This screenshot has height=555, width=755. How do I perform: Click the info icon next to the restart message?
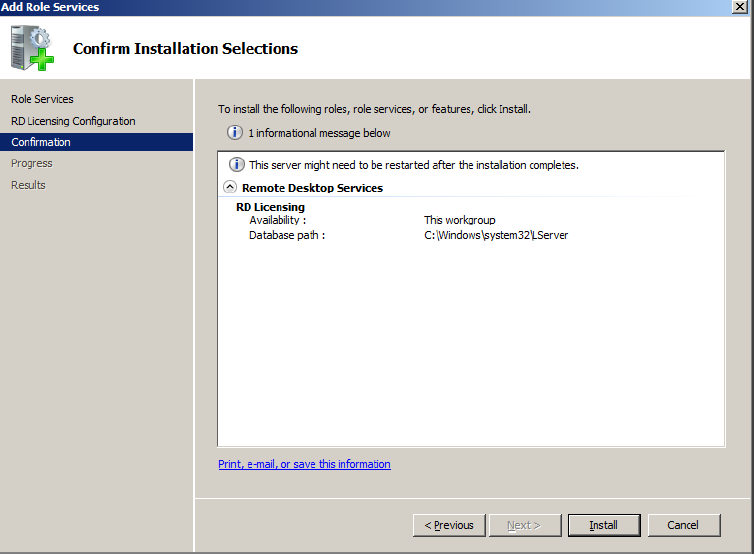(x=236, y=165)
